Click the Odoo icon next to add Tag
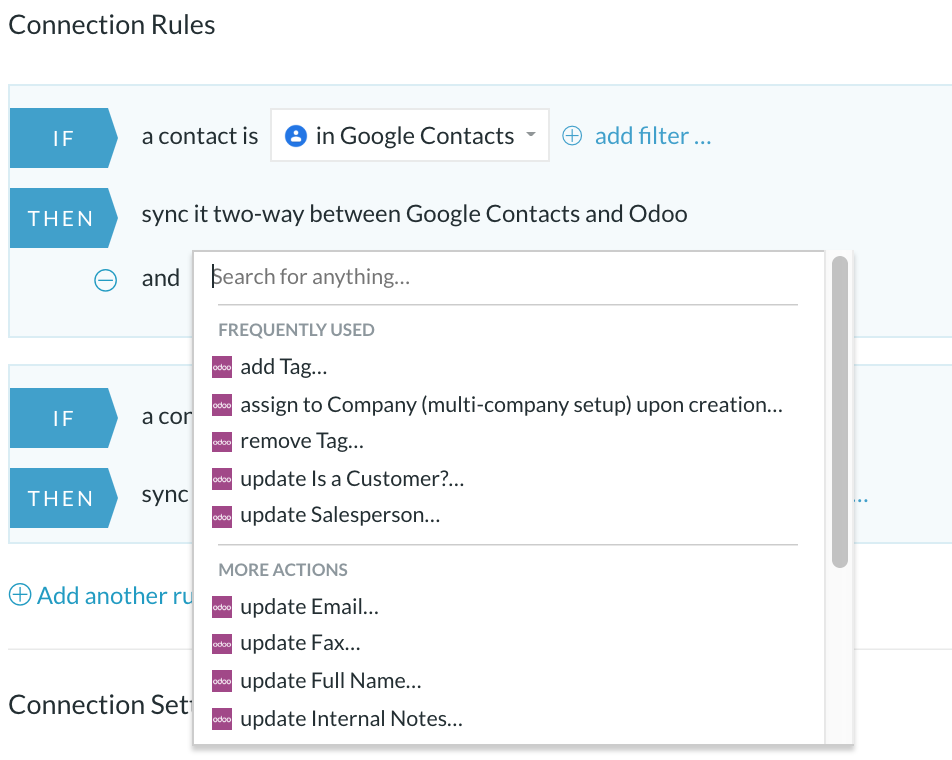This screenshot has height=760, width=952. [x=222, y=367]
